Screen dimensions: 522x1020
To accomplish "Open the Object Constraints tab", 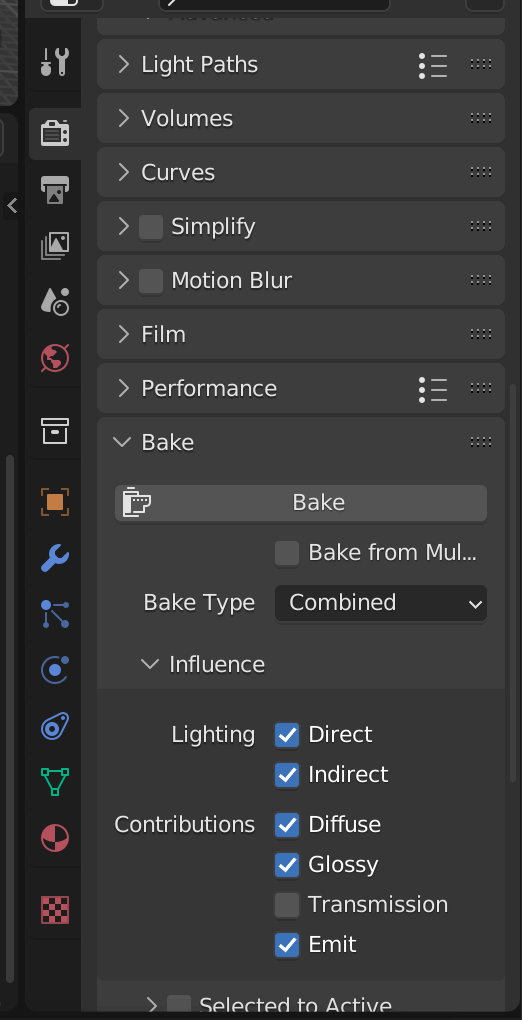I will click(x=55, y=726).
